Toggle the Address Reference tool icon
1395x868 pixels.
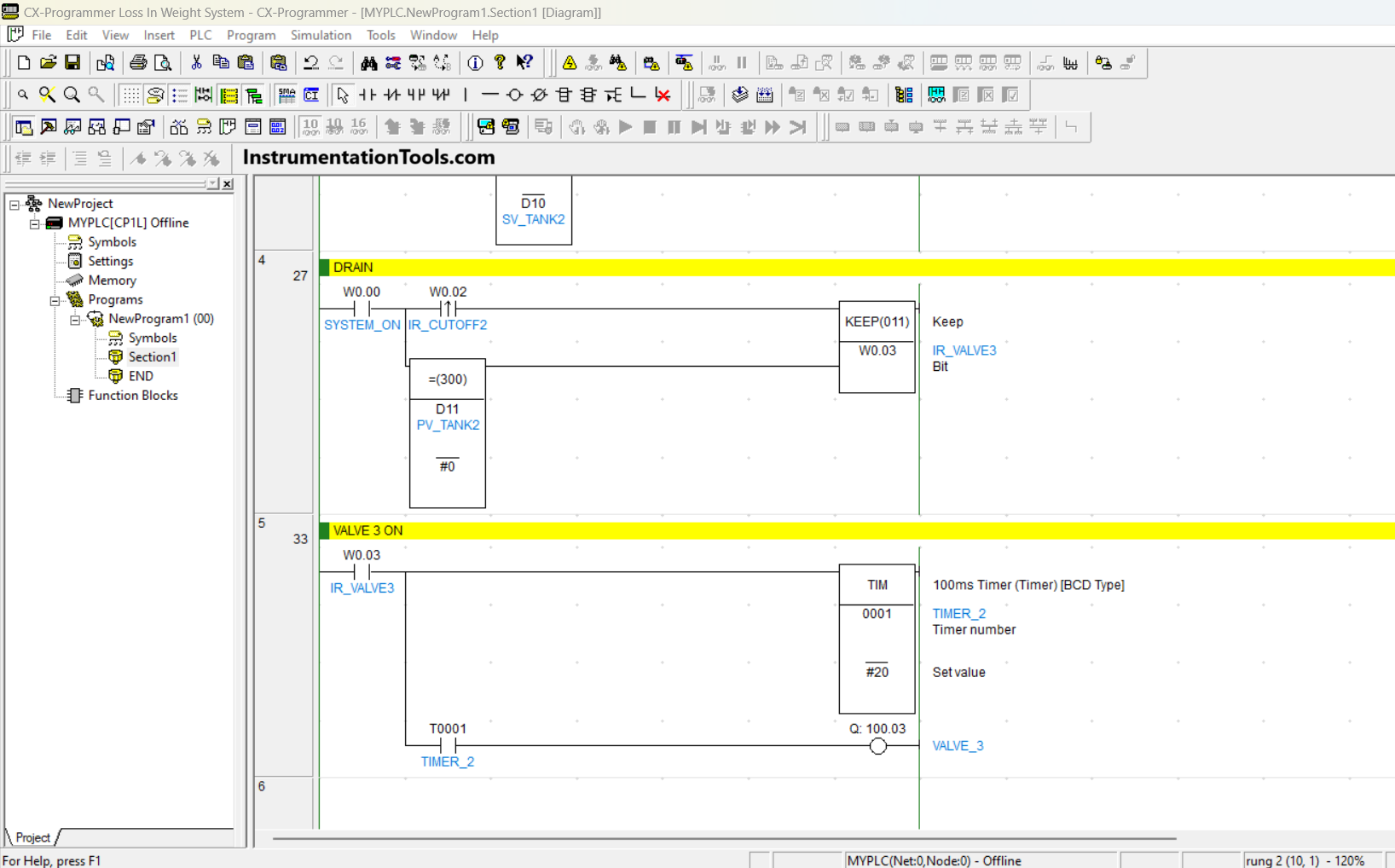(x=97, y=127)
